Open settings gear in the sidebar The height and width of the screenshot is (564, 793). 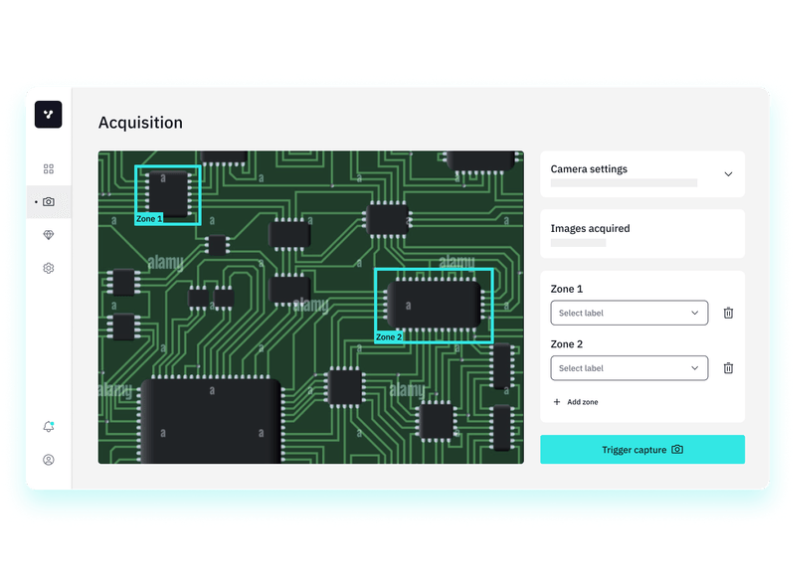click(48, 268)
